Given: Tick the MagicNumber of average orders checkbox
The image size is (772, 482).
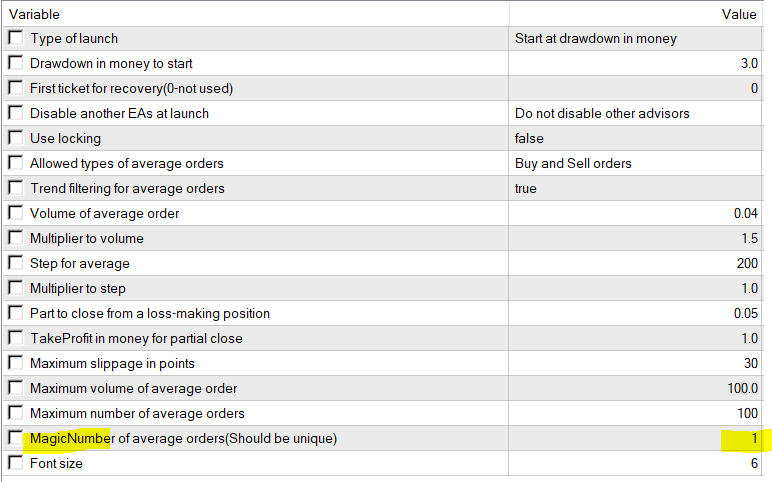Looking at the screenshot, I should (15, 439).
